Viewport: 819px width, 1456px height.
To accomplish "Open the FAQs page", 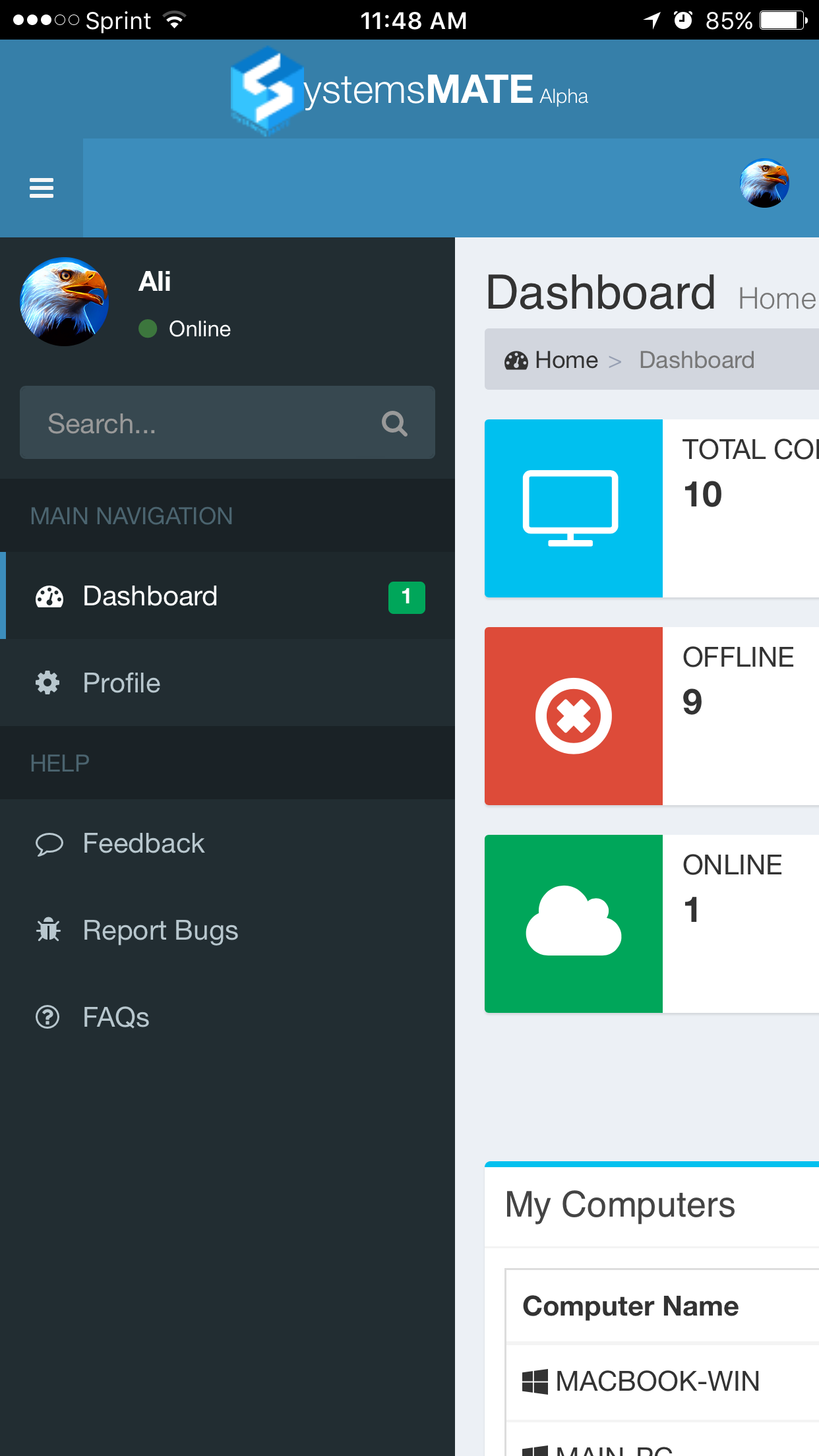I will click(228, 1017).
